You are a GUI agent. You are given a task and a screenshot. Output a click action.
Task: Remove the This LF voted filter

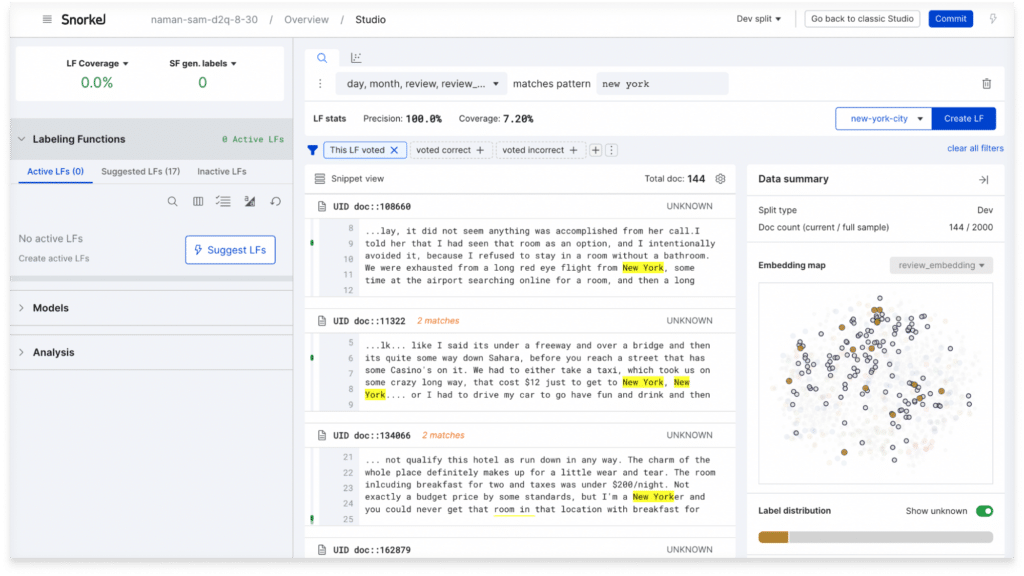[x=394, y=150]
